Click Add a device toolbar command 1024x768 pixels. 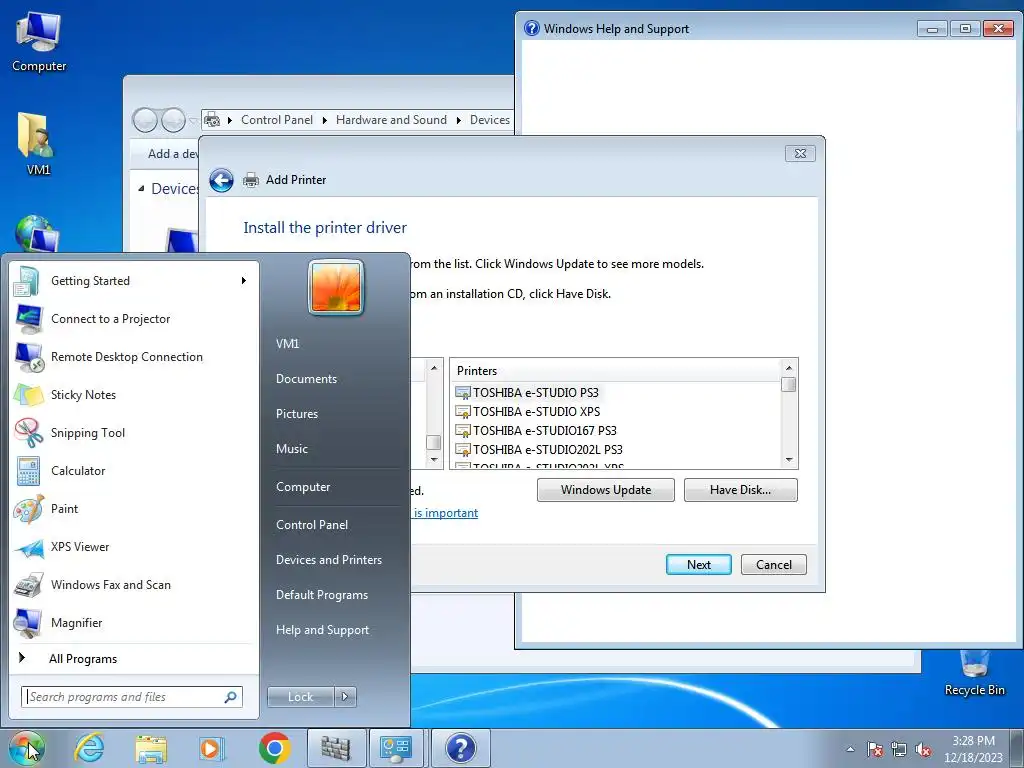[x=173, y=154]
